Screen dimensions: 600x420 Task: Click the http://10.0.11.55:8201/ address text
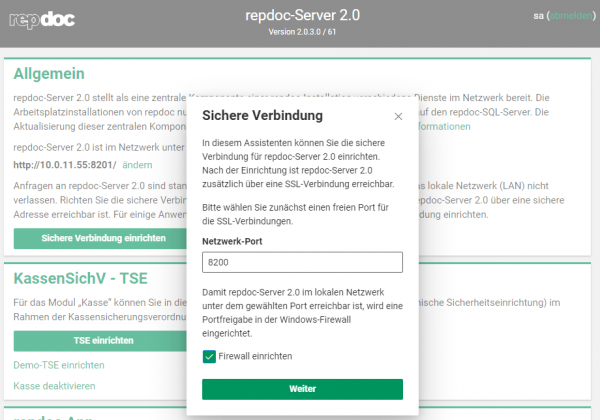point(65,165)
